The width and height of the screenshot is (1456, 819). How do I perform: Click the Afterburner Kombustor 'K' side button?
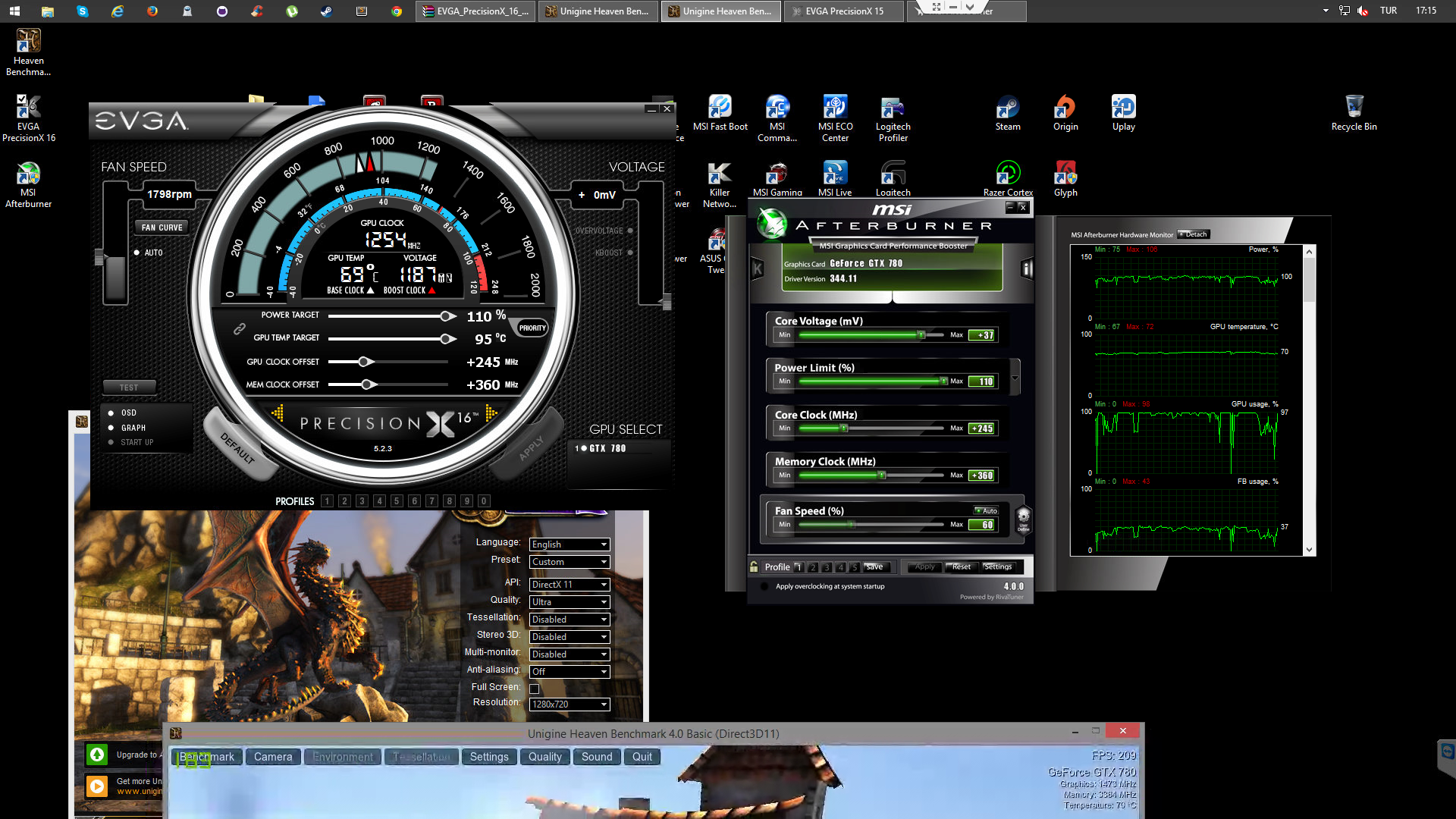(x=757, y=268)
